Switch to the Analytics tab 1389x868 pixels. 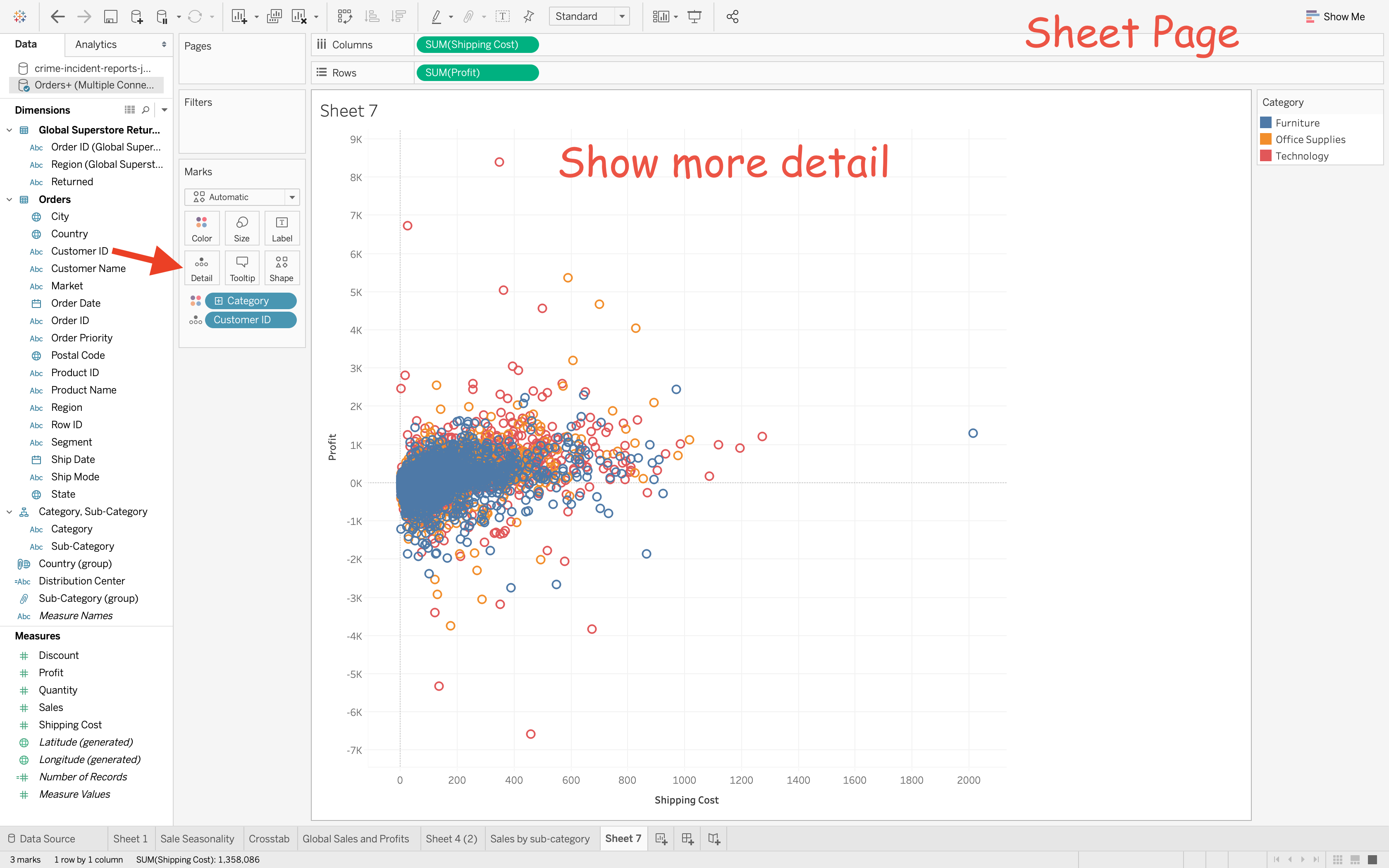coord(96,44)
